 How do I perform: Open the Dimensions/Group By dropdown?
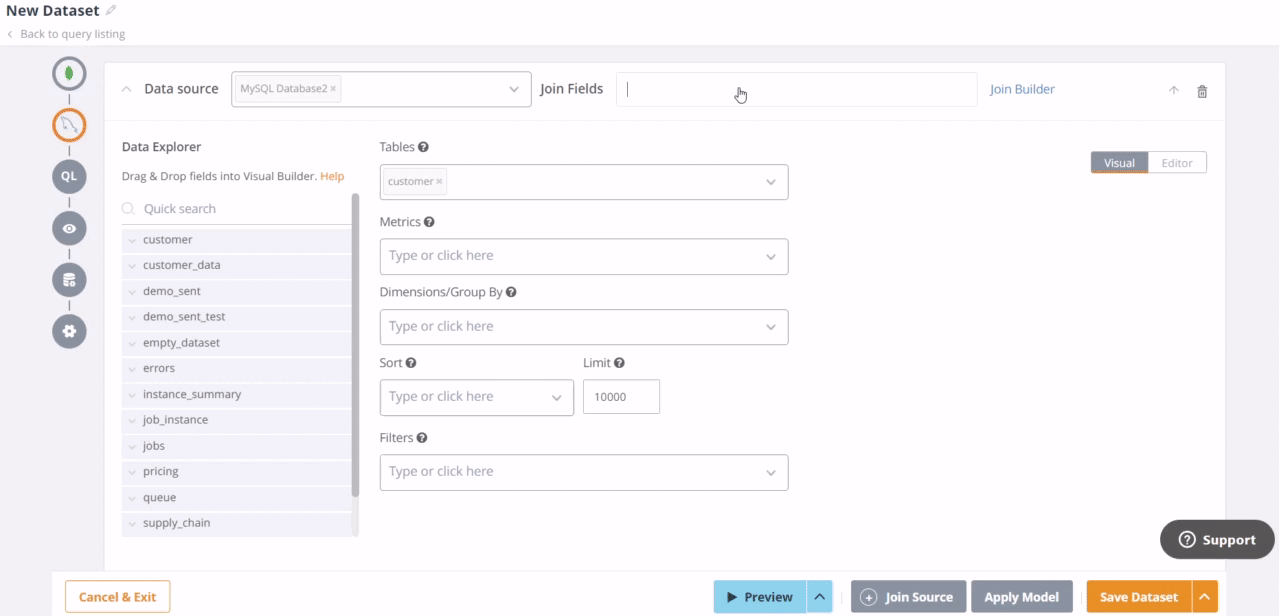[584, 327]
